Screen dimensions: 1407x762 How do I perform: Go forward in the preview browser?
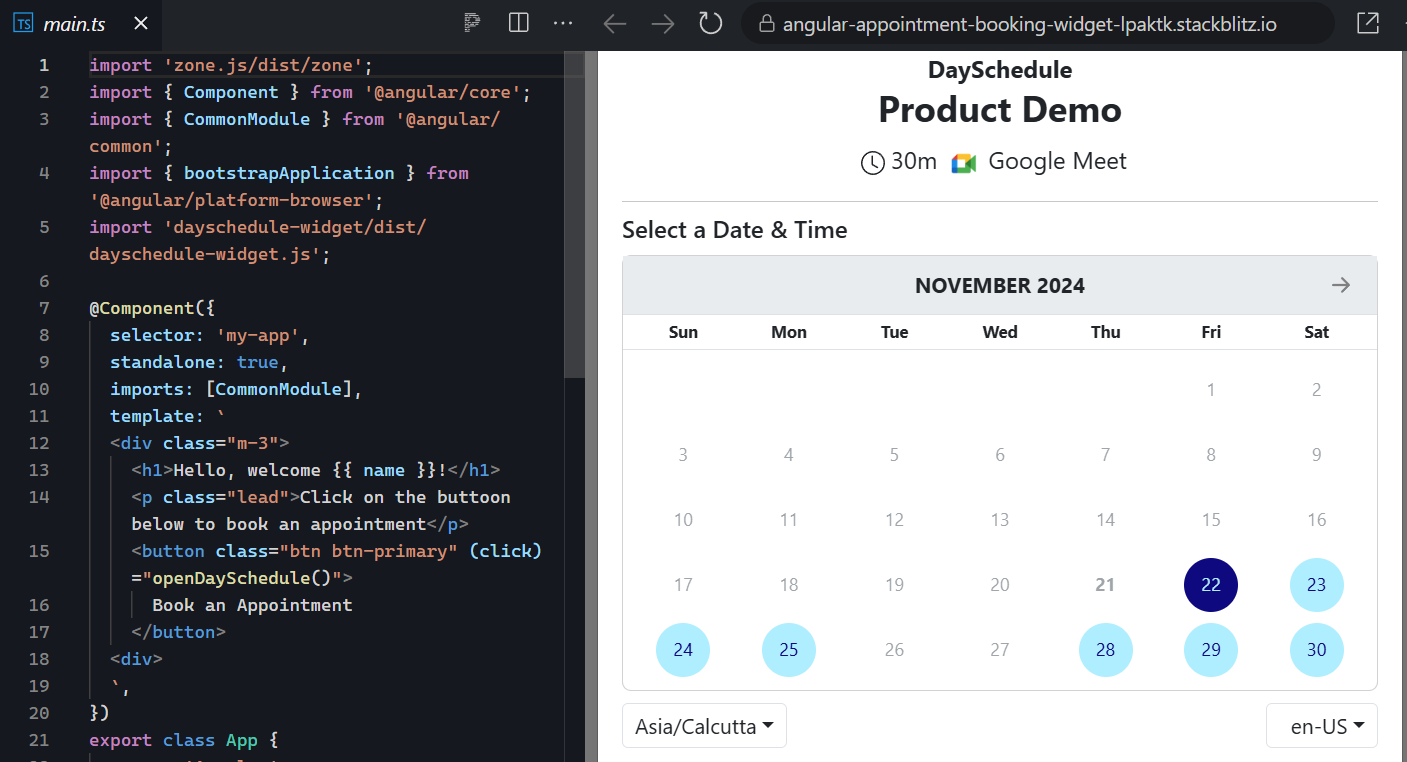(662, 23)
